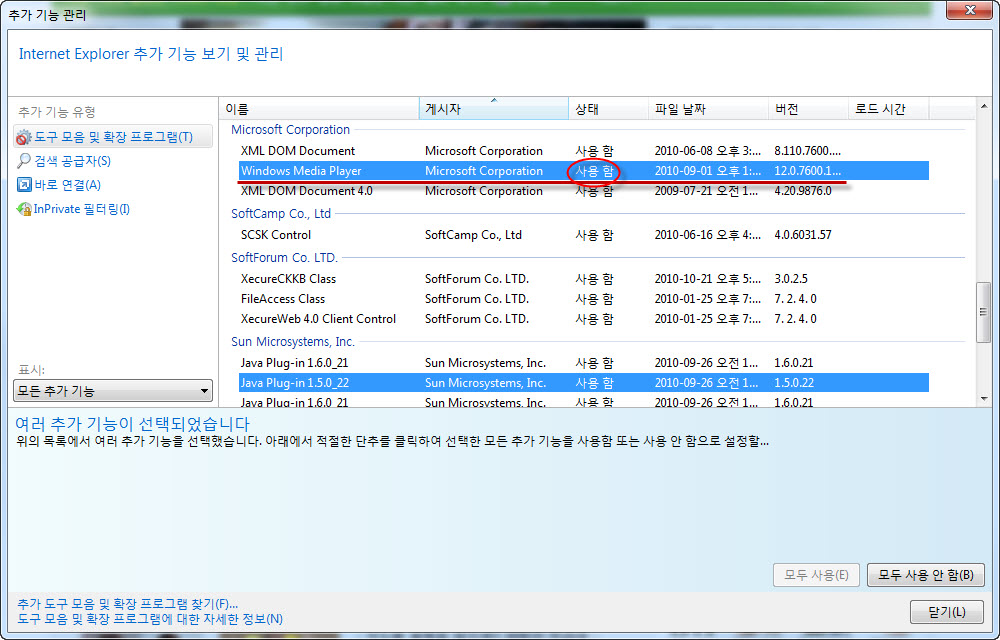Image resolution: width=1000 pixels, height=640 pixels.
Task: Sort by 이름 column header
Action: 320,109
